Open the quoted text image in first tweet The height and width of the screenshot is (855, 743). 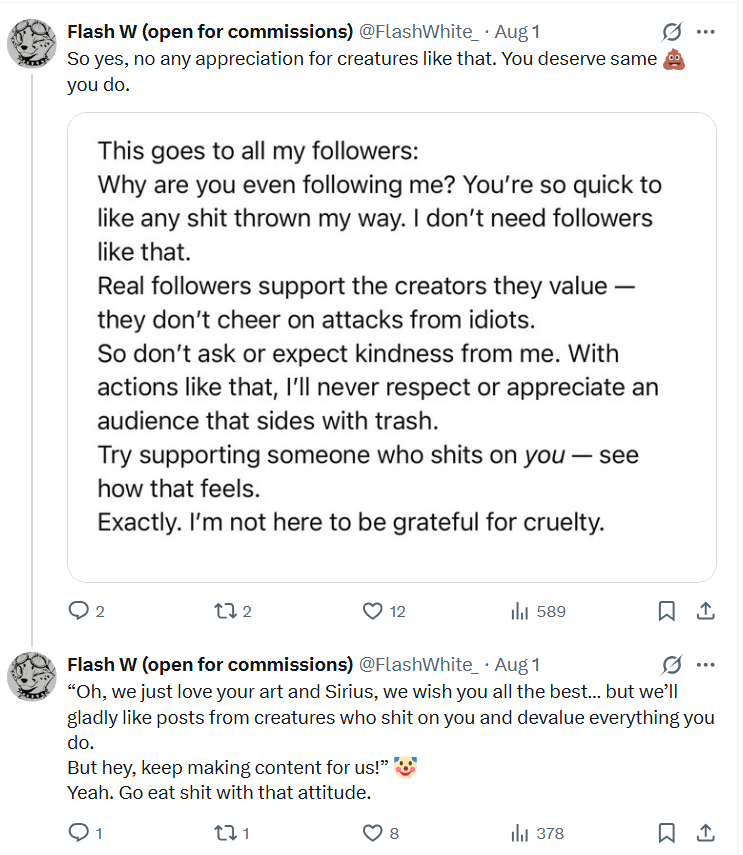pos(391,347)
